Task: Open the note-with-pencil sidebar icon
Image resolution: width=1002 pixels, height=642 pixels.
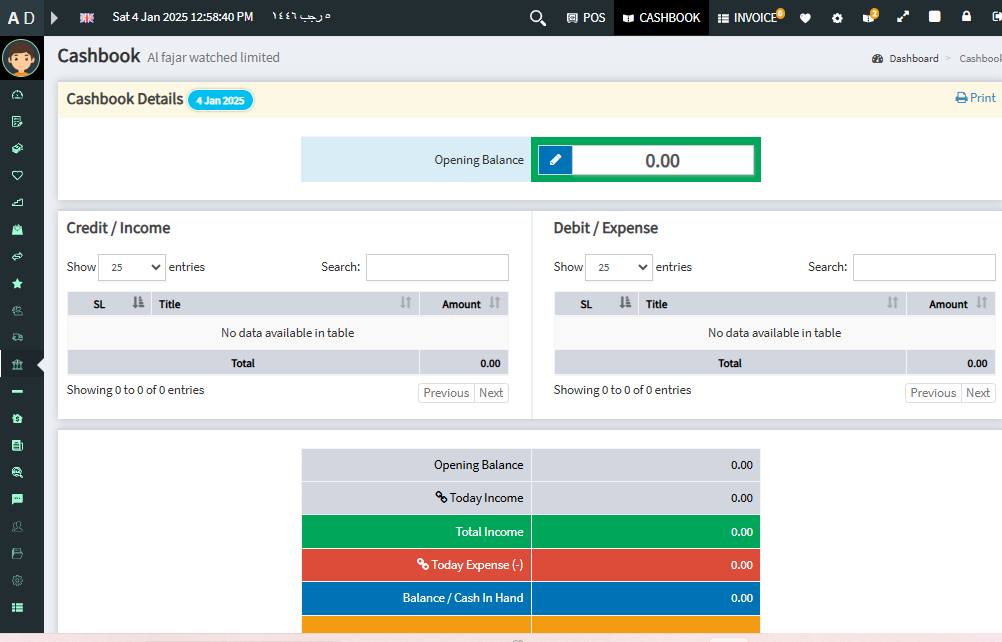Action: pyautogui.click(x=17, y=121)
